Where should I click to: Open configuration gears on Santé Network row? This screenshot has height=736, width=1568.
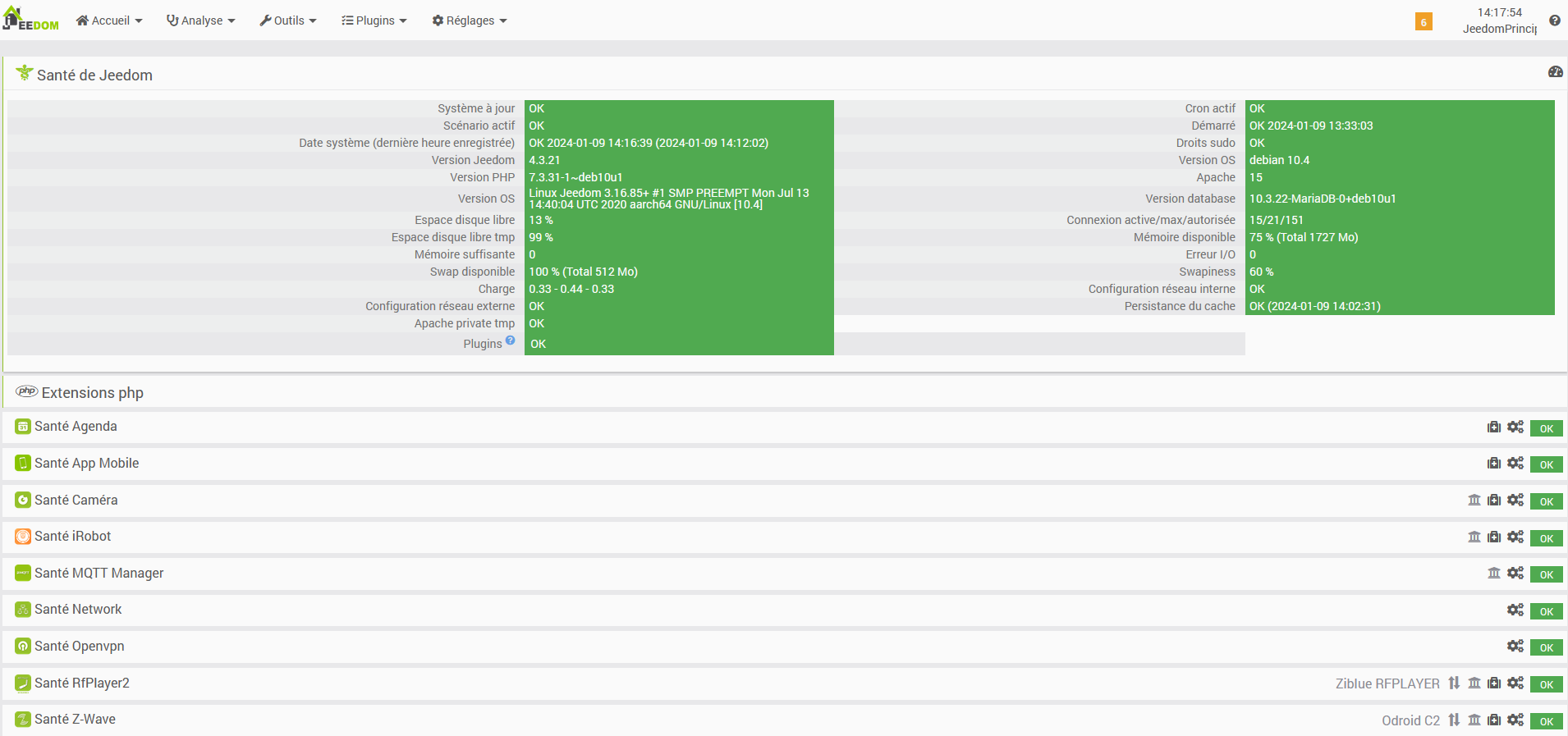coord(1515,610)
